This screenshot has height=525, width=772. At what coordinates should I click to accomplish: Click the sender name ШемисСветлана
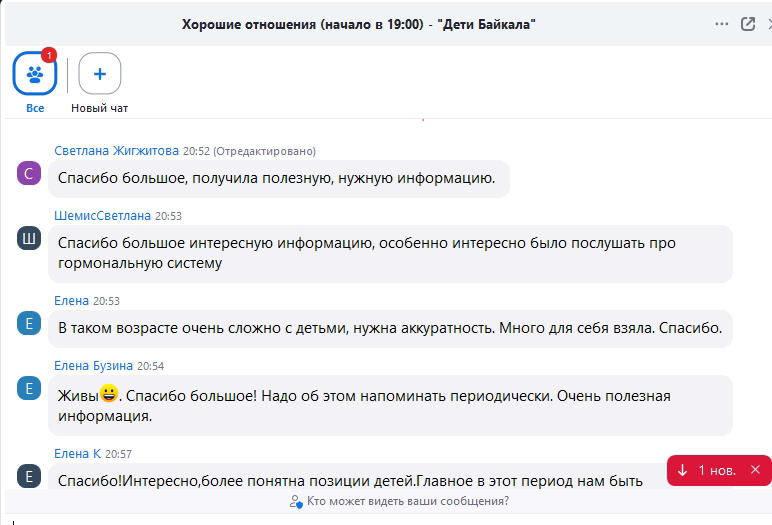pyautogui.click(x=102, y=215)
